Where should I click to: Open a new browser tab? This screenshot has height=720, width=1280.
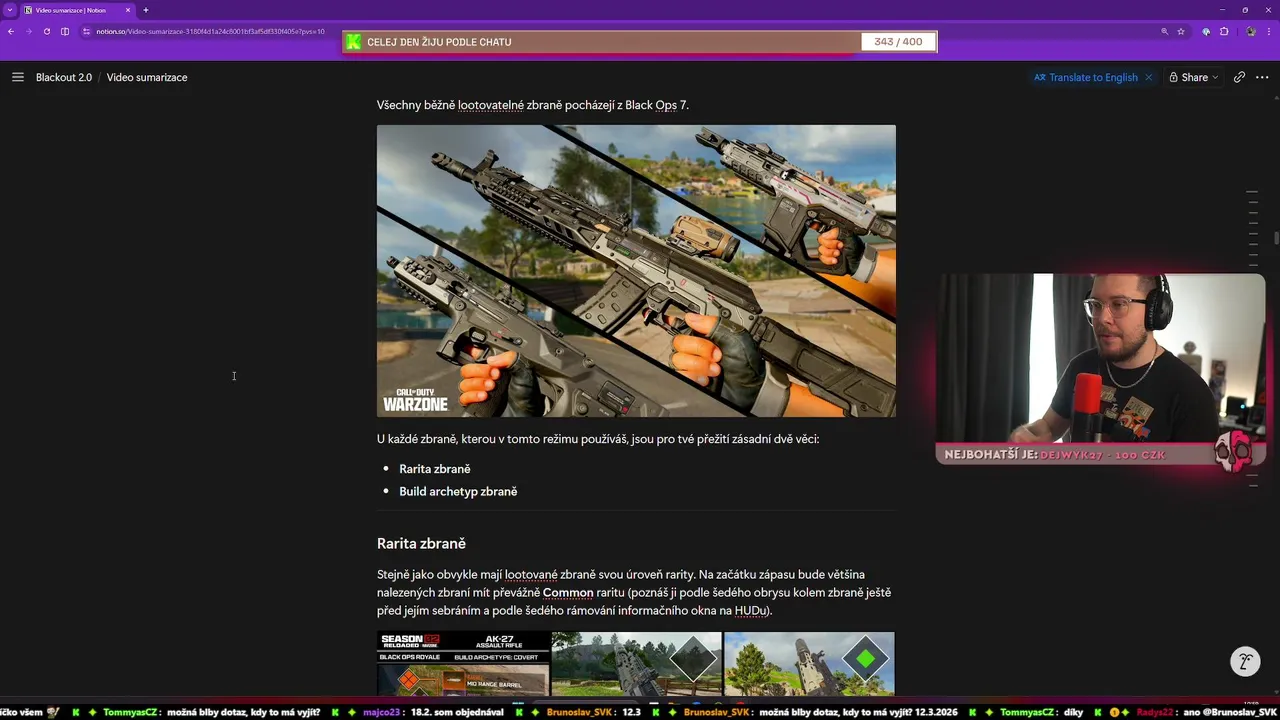click(x=145, y=10)
